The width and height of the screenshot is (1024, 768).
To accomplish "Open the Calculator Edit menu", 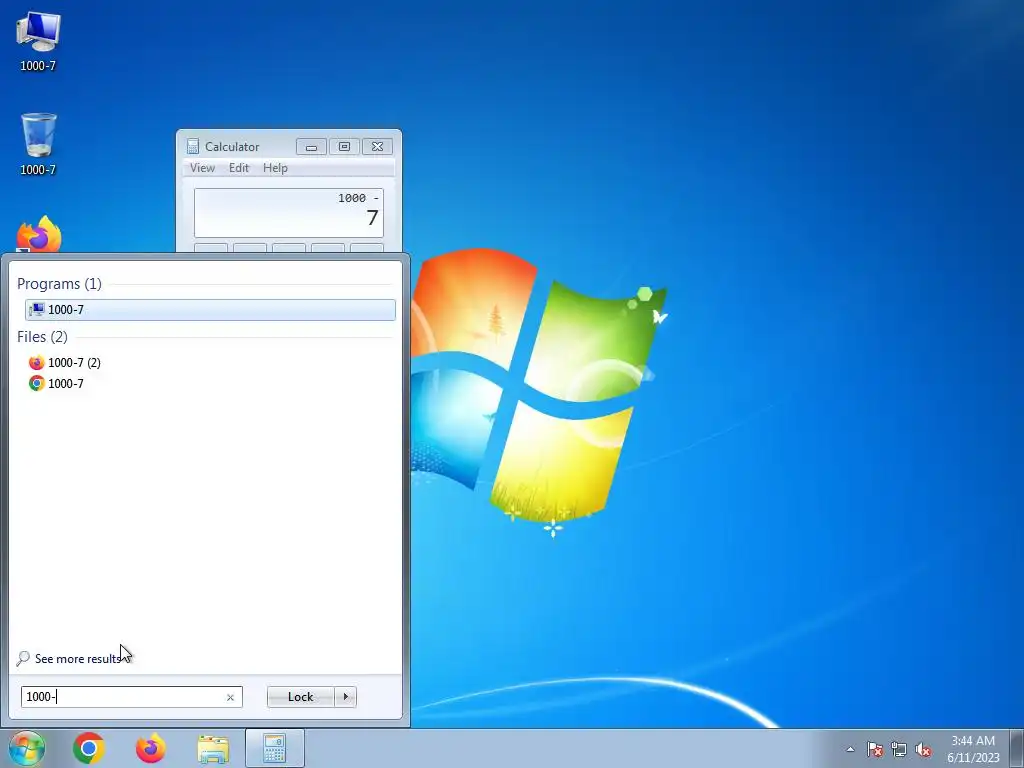I will 238,168.
